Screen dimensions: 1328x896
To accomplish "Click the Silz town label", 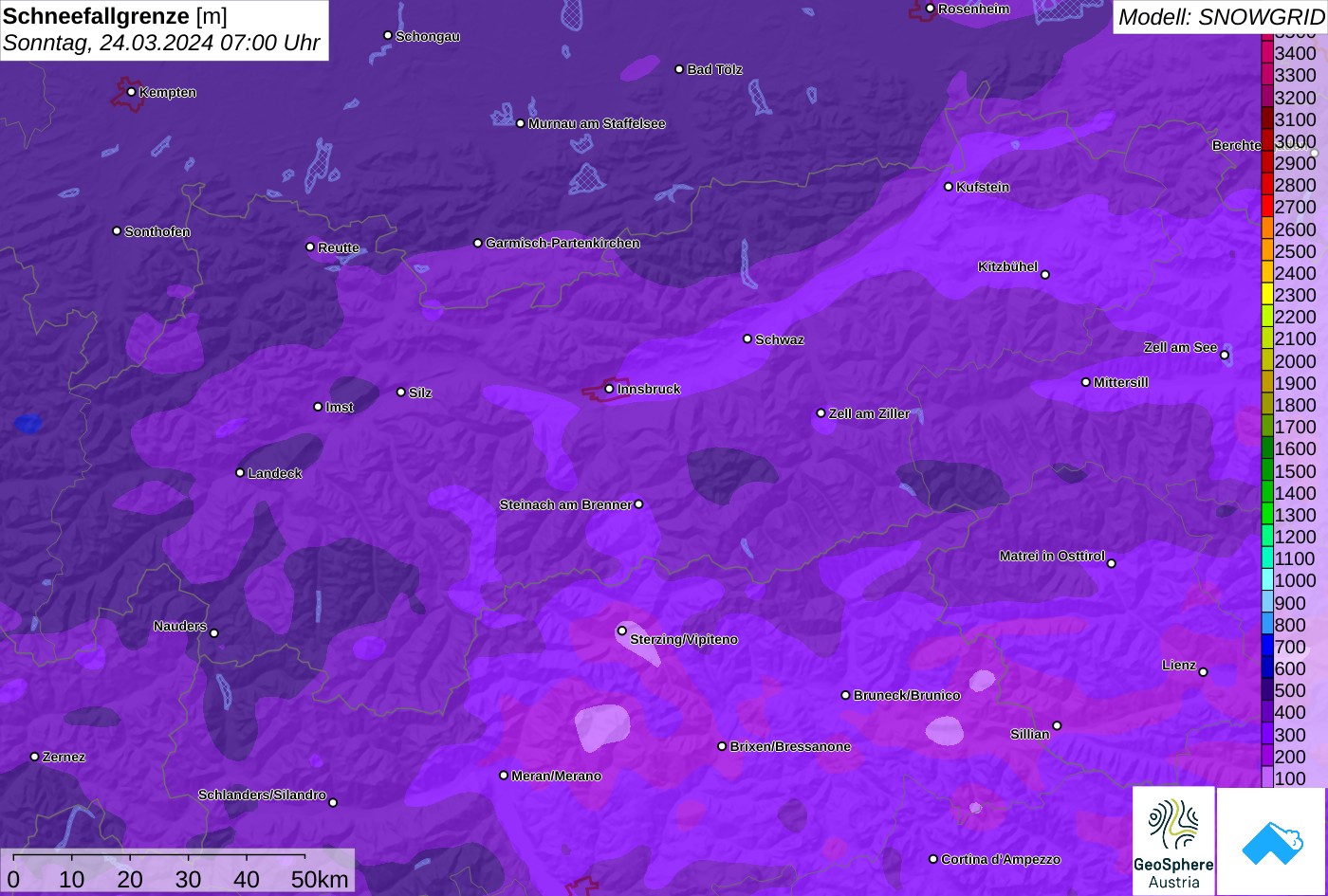I will 420,393.
